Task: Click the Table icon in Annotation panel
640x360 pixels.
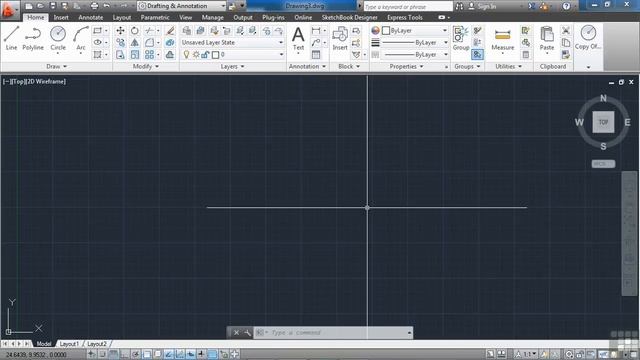Action: pyautogui.click(x=316, y=54)
